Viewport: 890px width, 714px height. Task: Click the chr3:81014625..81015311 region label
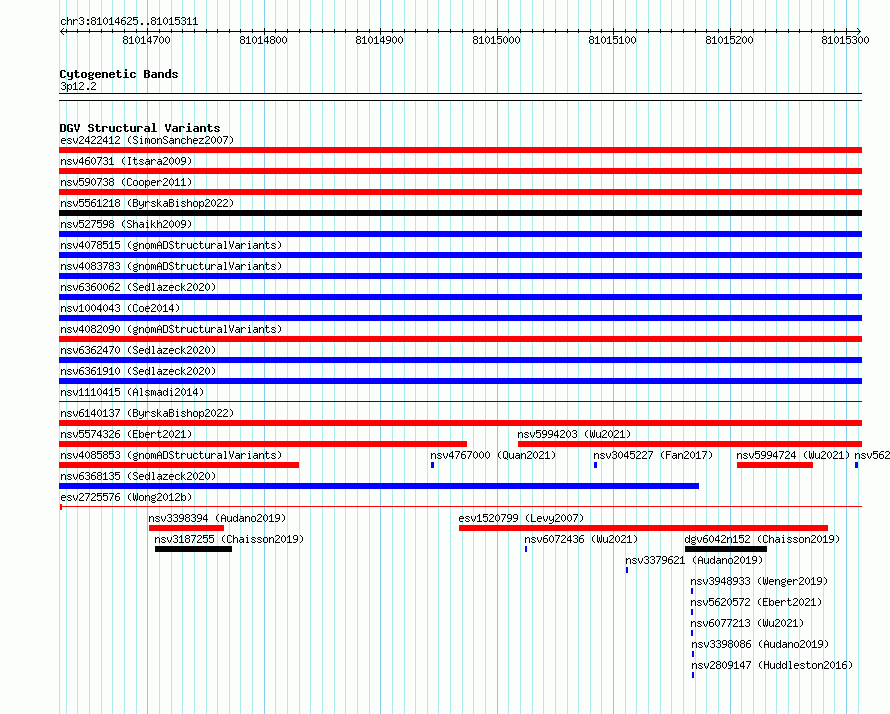(x=129, y=22)
